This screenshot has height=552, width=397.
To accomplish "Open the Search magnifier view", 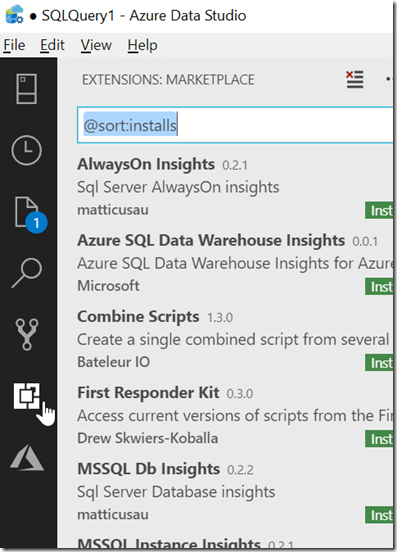I will click(x=27, y=273).
